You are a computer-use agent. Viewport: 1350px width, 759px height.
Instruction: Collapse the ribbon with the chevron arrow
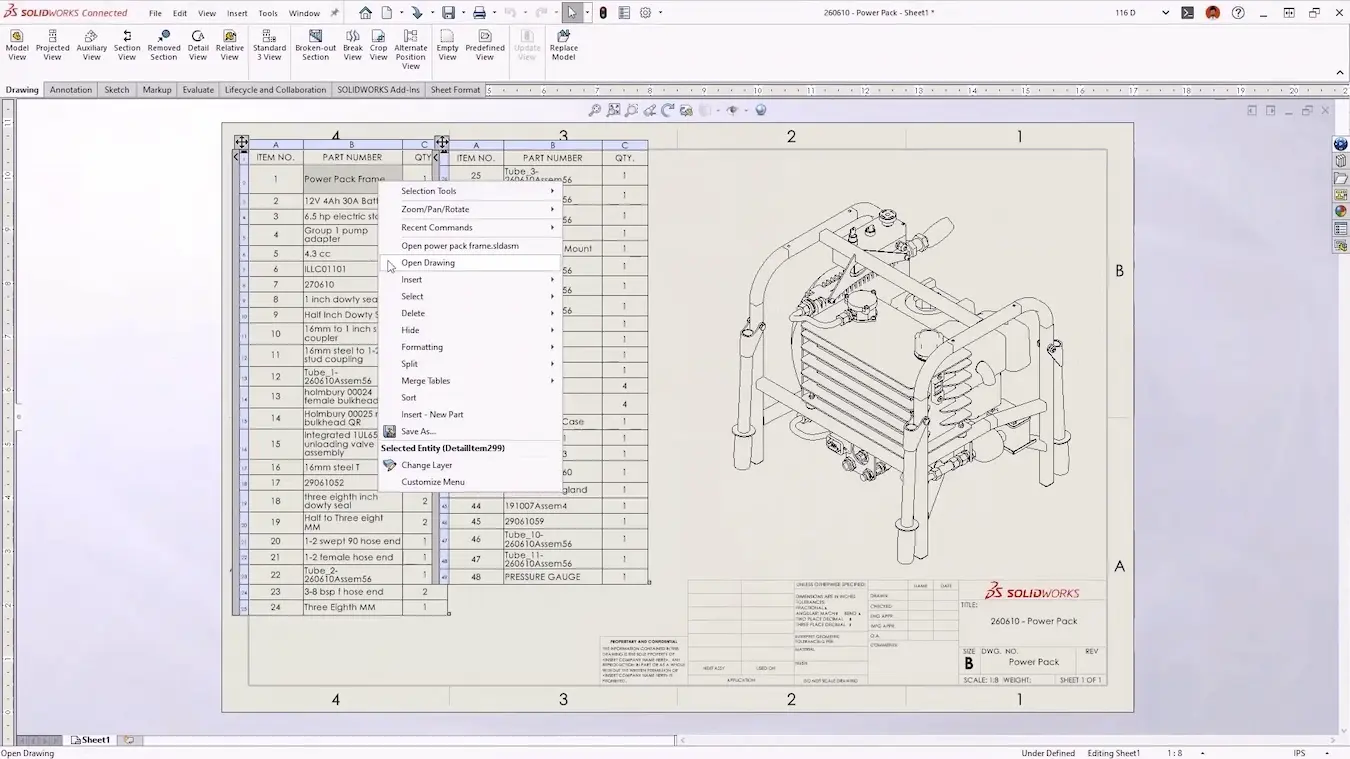coord(1340,72)
